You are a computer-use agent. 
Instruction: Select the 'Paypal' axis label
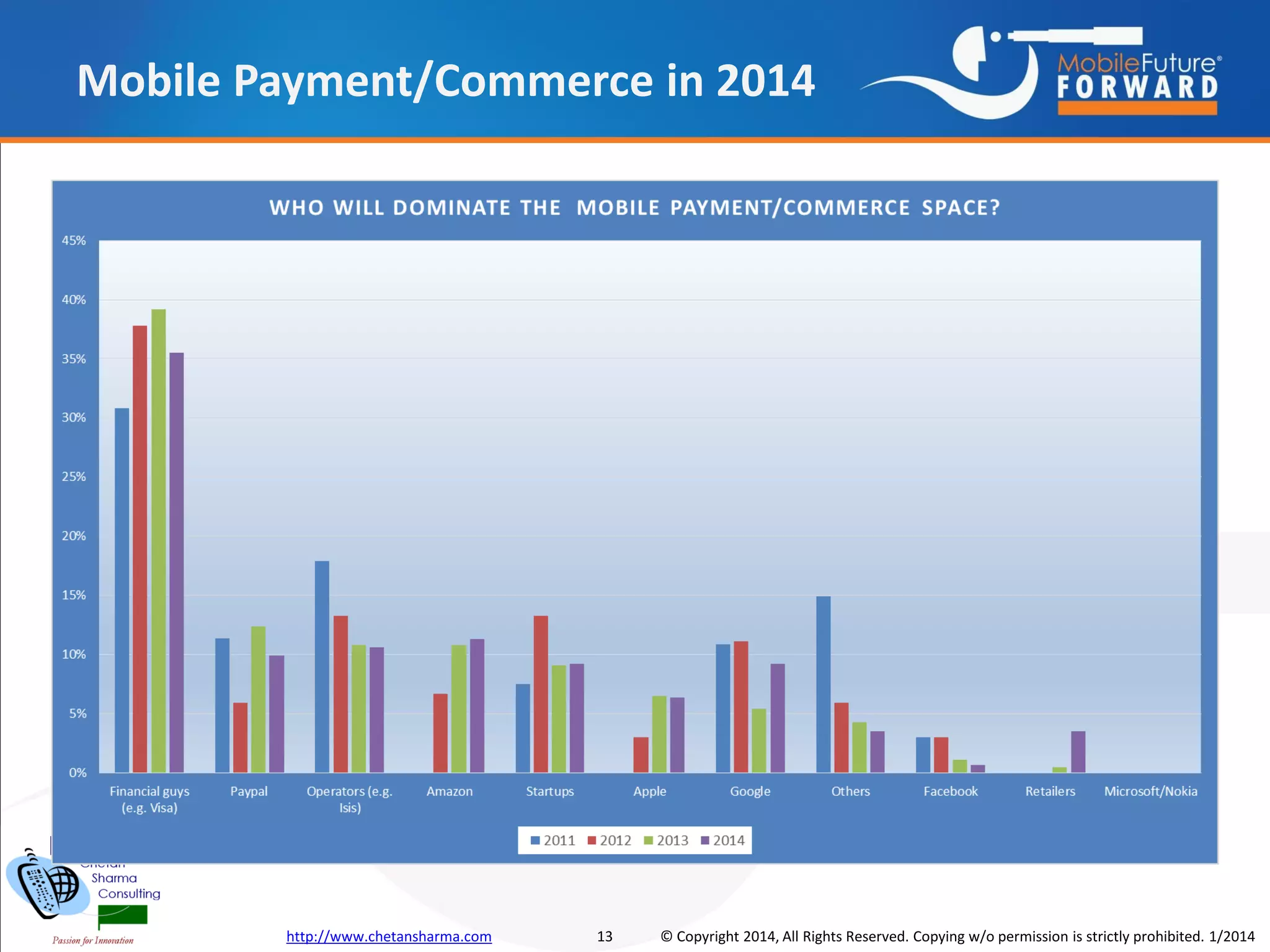coord(249,791)
